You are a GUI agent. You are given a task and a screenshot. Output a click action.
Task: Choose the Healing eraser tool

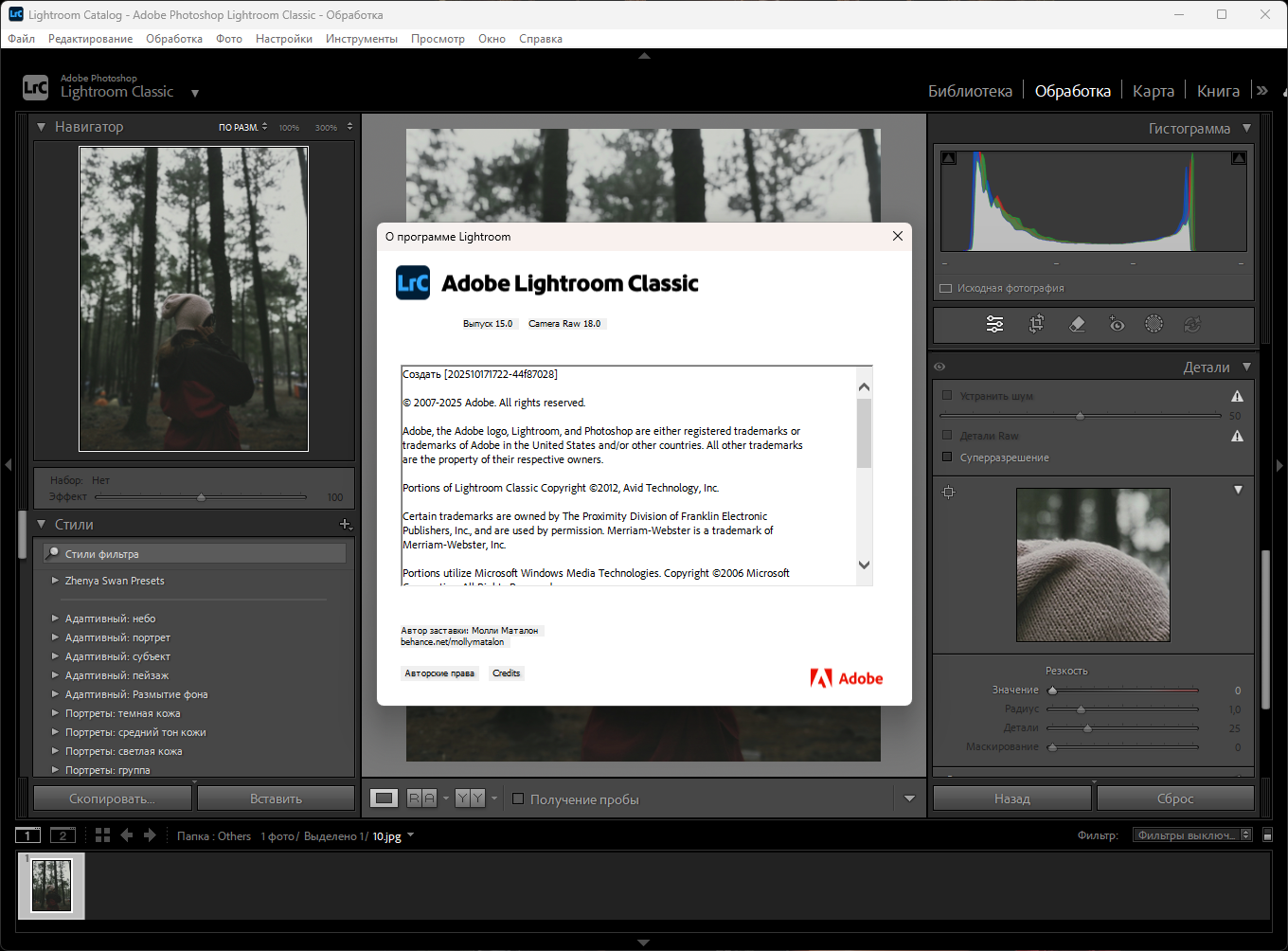1077,324
